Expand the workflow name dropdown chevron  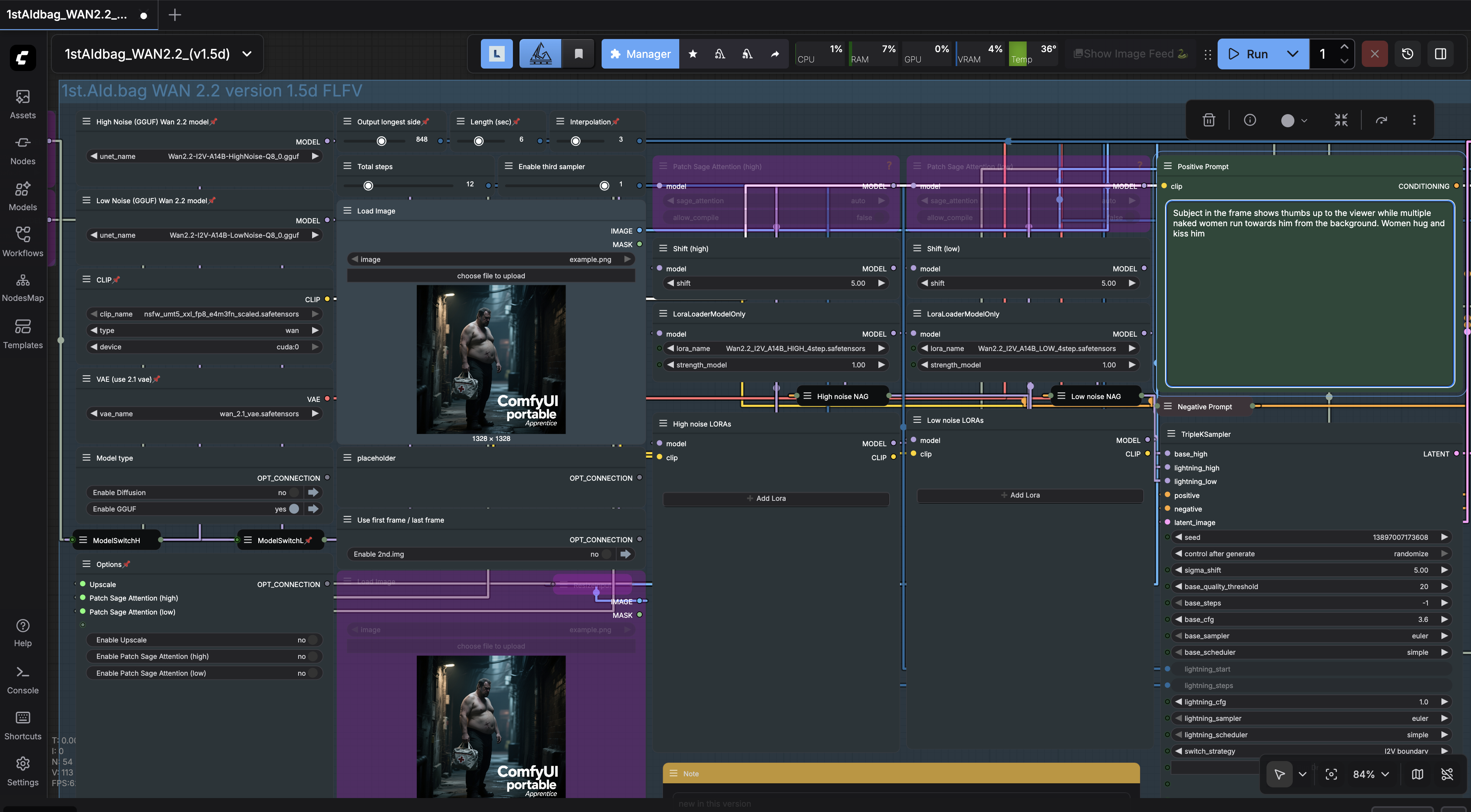[x=247, y=54]
